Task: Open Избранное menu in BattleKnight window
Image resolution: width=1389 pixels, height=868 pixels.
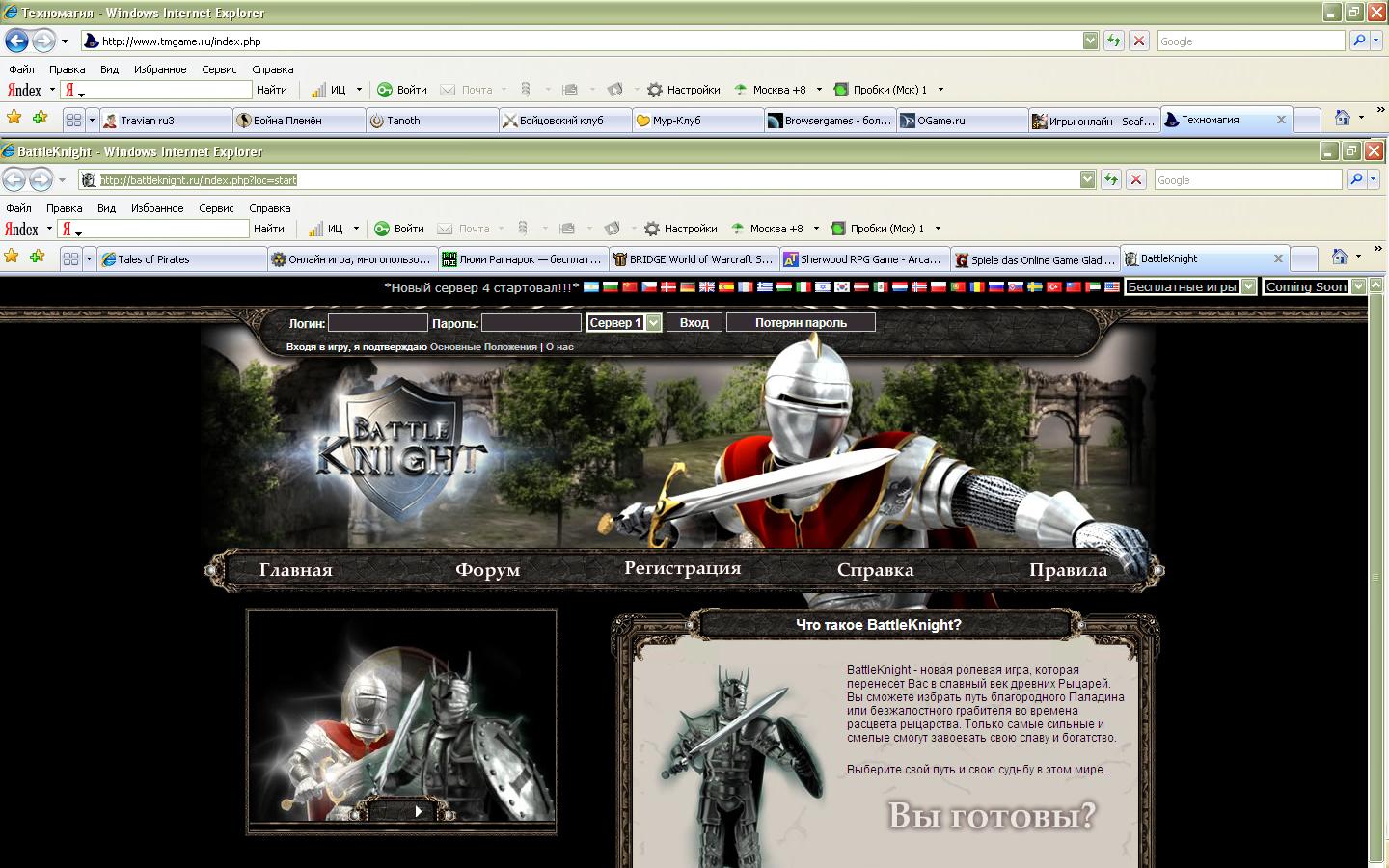Action: pos(157,208)
